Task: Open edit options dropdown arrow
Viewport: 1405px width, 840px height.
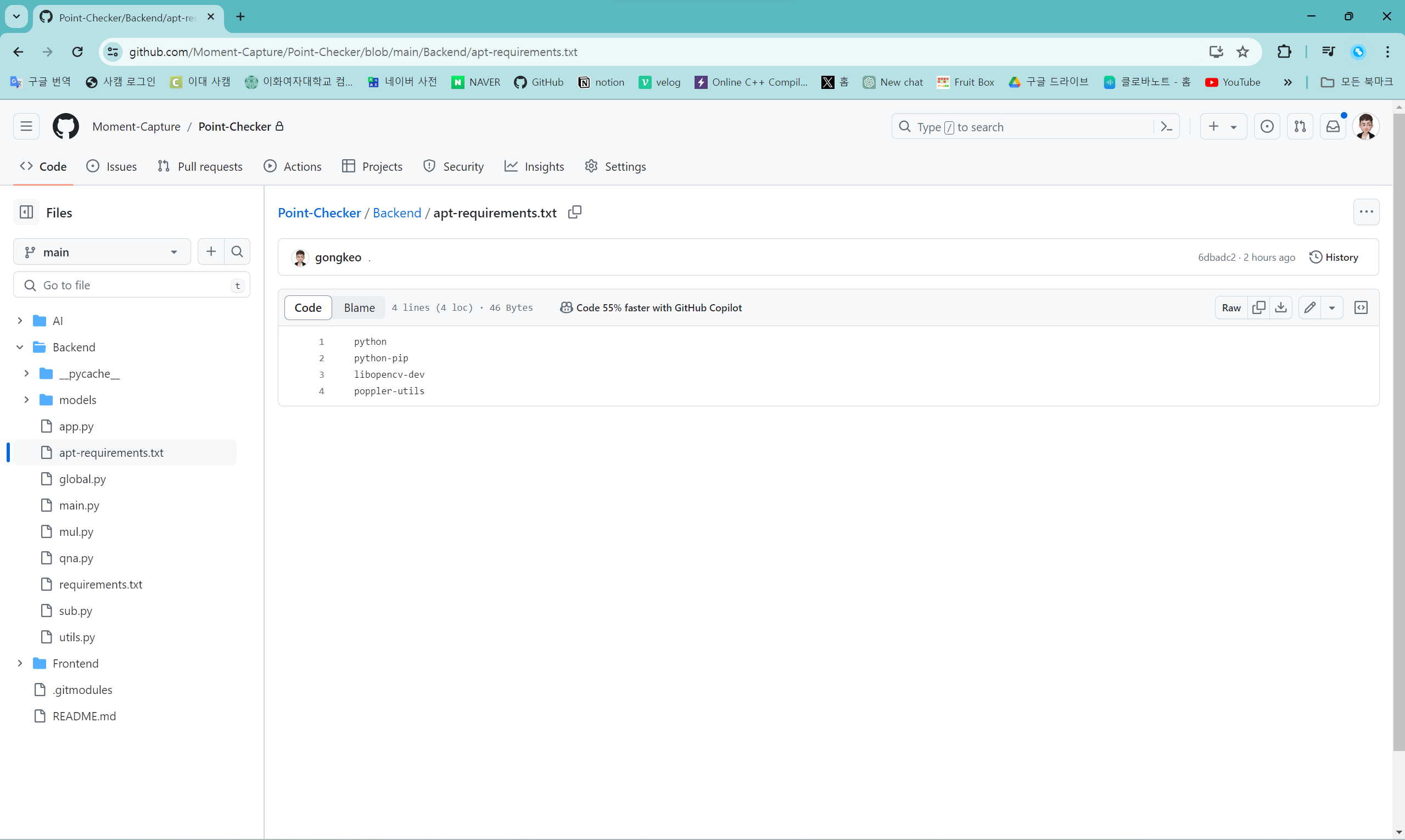Action: tap(1332, 307)
